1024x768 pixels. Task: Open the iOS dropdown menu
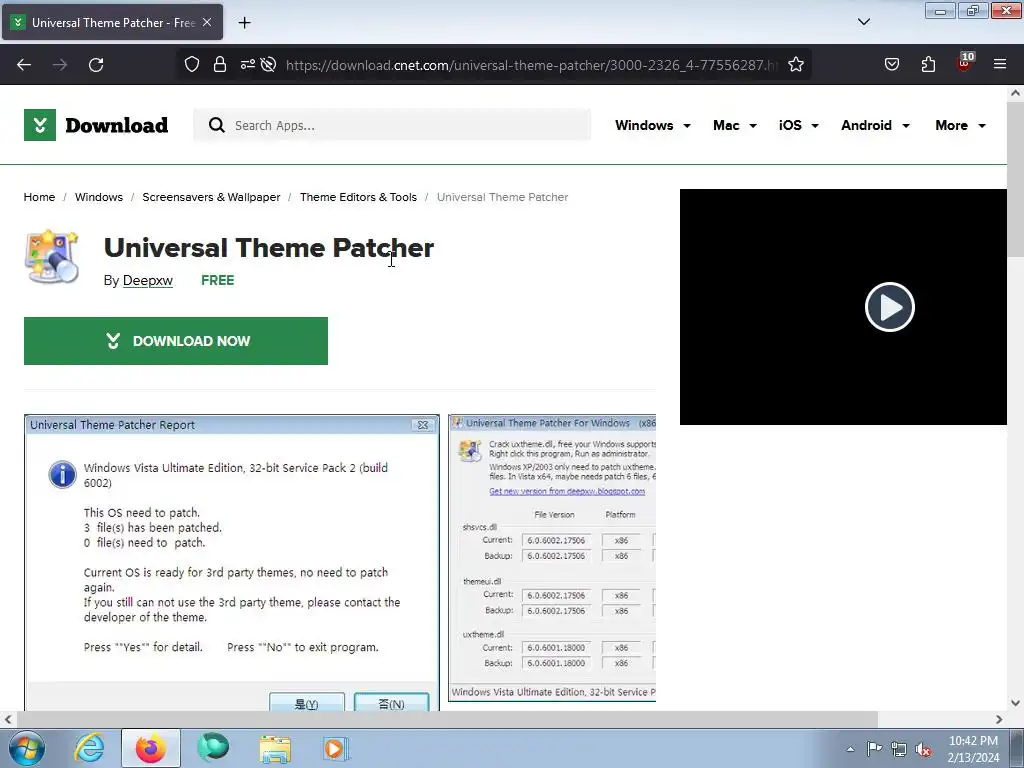[x=798, y=125]
